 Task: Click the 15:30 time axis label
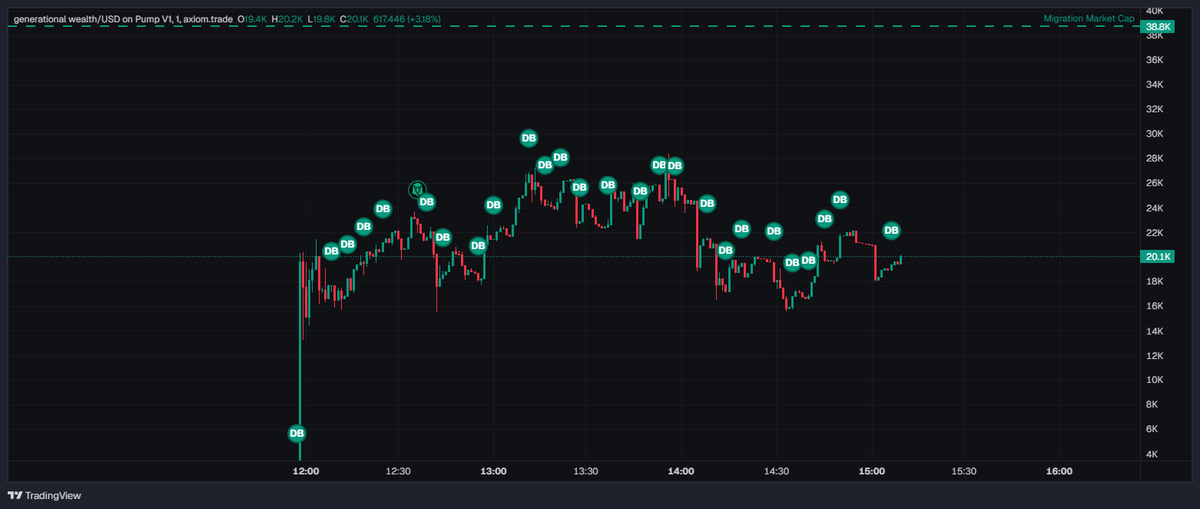964,471
